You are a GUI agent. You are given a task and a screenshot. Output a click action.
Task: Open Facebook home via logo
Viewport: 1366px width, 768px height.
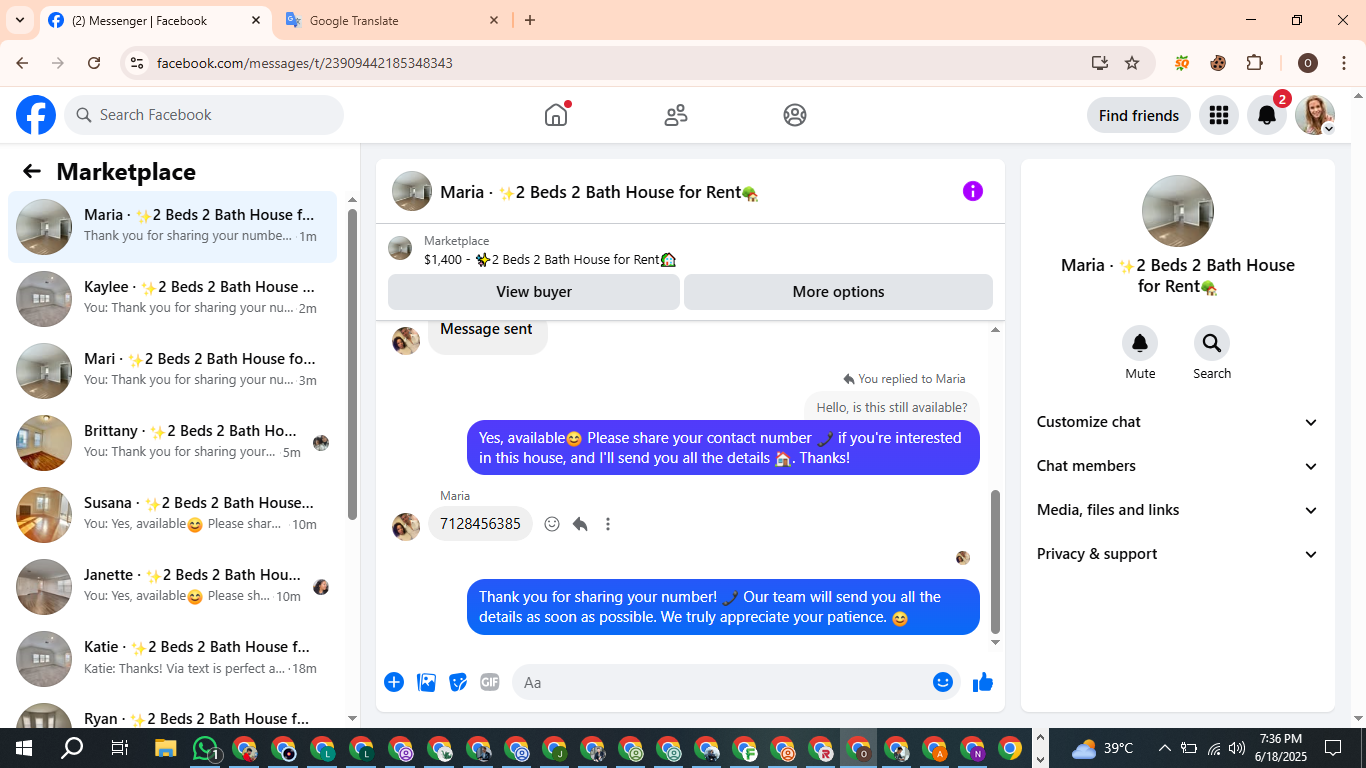(x=36, y=115)
